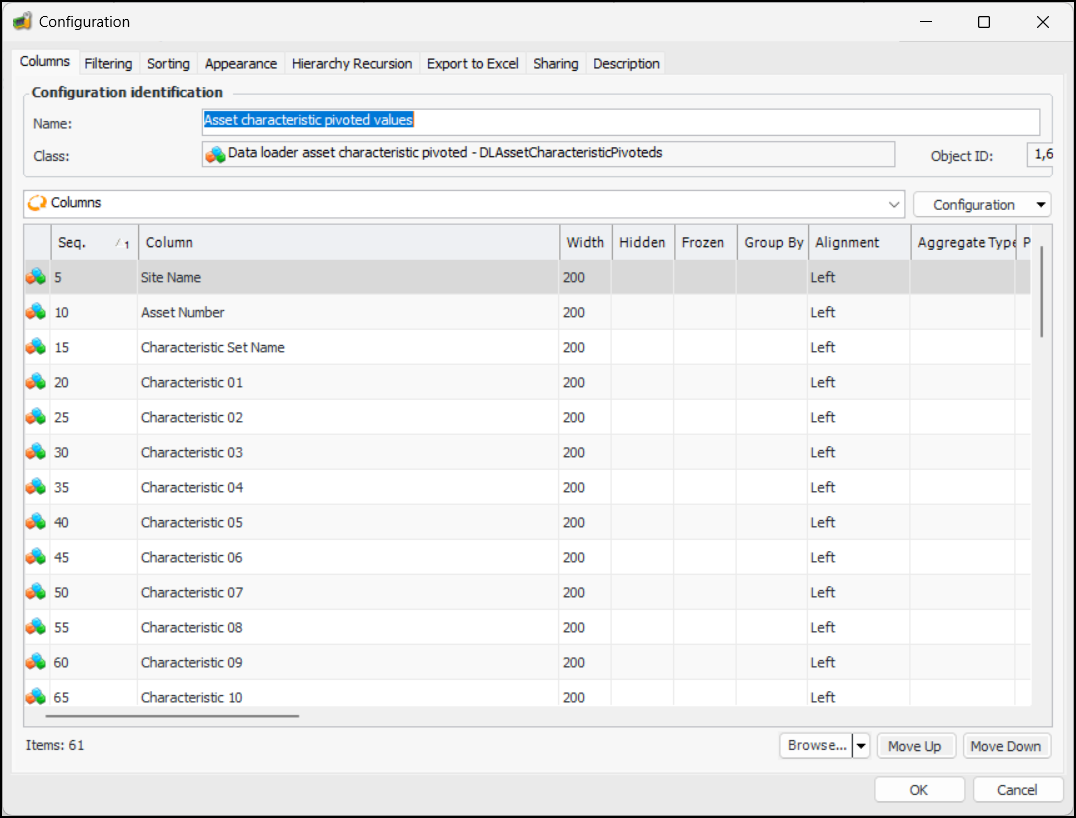Switch to the Filtering tab
The image size is (1076, 818).
point(108,63)
